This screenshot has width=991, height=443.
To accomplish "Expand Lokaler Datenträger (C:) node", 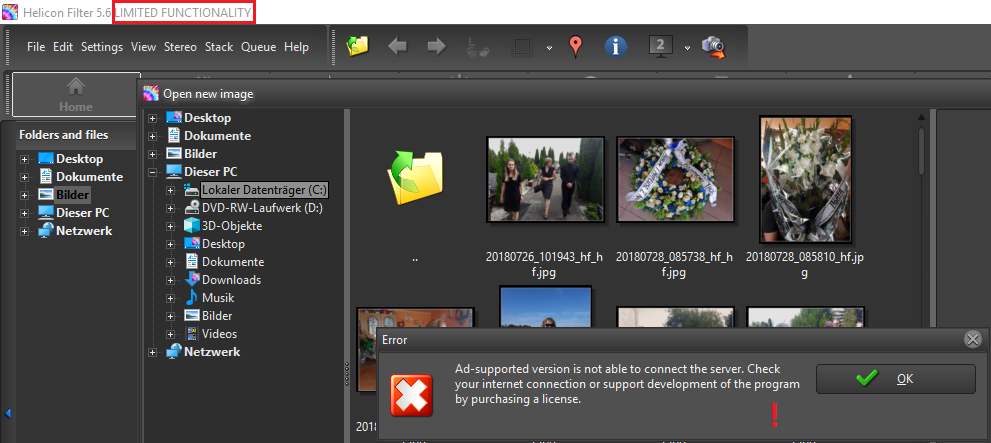I will 171,190.
